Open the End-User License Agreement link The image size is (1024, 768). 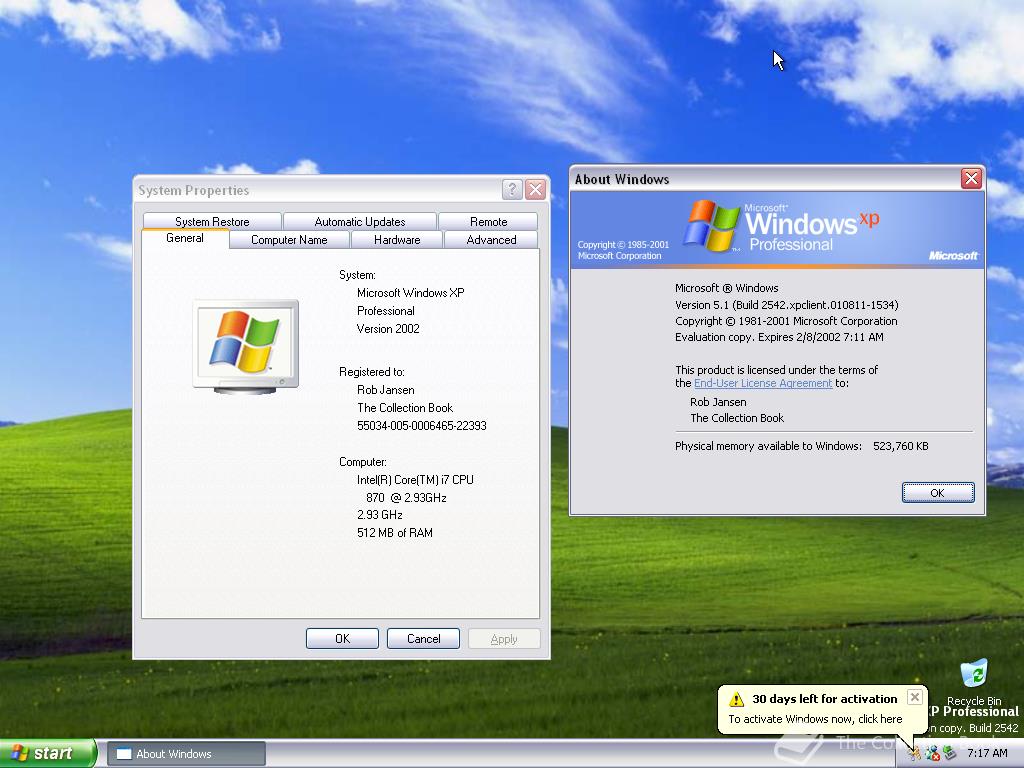(763, 383)
